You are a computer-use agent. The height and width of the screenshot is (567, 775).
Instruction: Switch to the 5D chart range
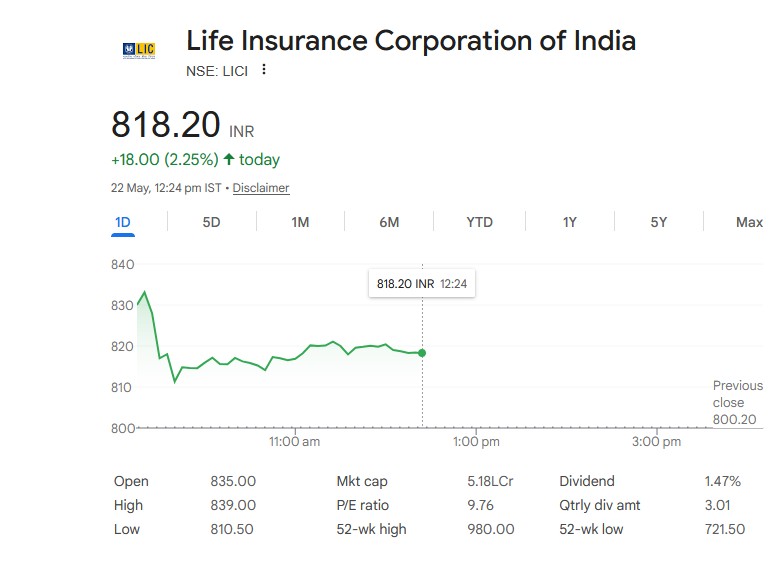[211, 222]
